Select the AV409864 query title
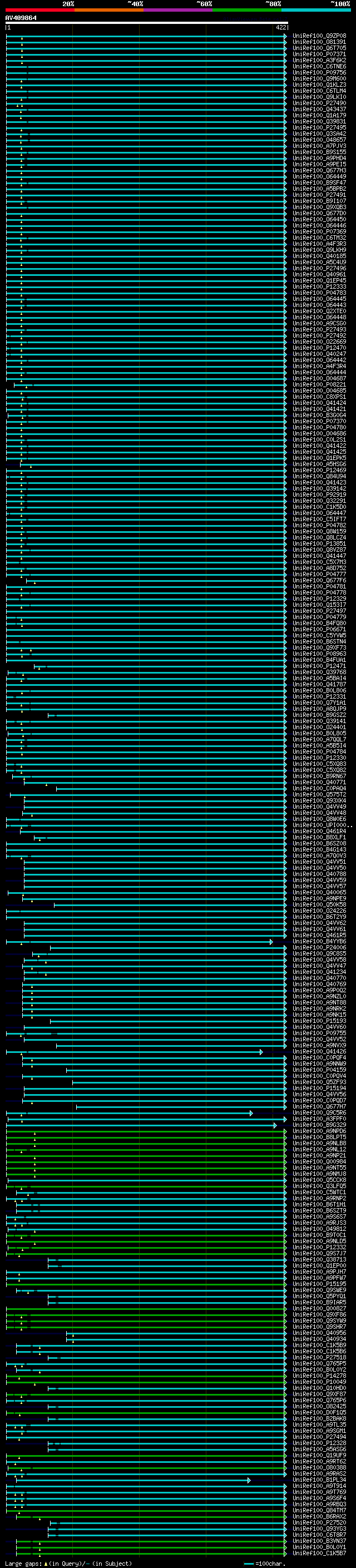Image resolution: width=356 pixels, height=1568 pixels. coord(21,18)
